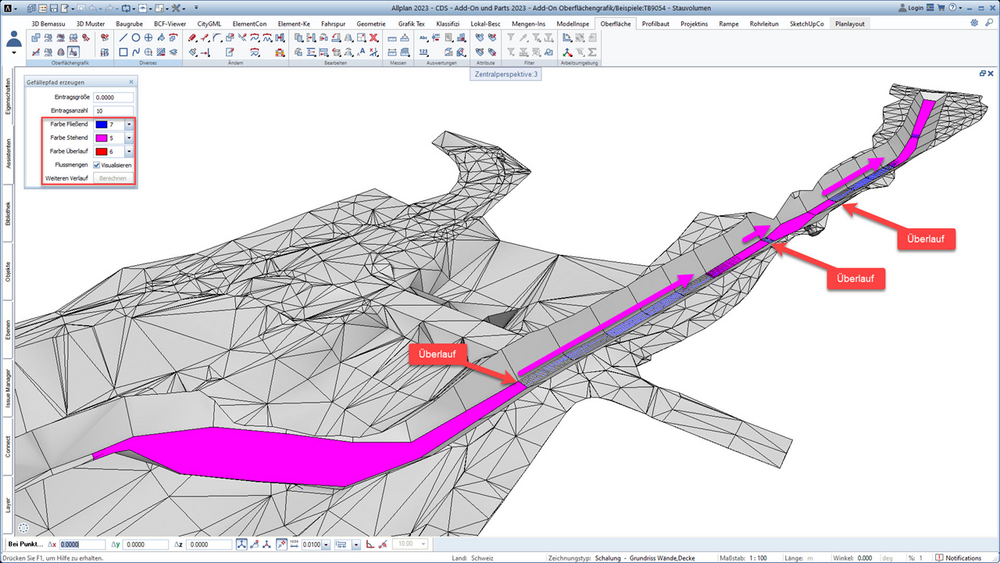Click the red X delete icon in Bearbeiten

374,38
